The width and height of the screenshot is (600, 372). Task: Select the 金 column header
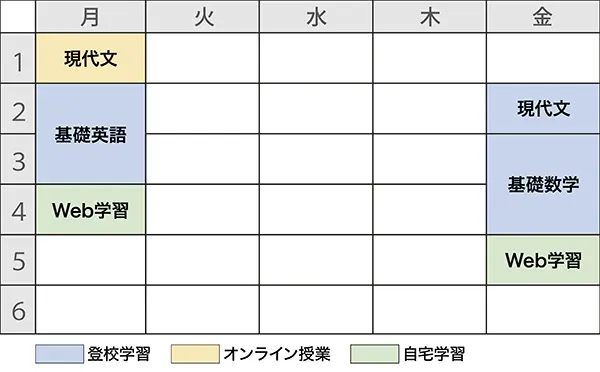pyautogui.click(x=543, y=16)
